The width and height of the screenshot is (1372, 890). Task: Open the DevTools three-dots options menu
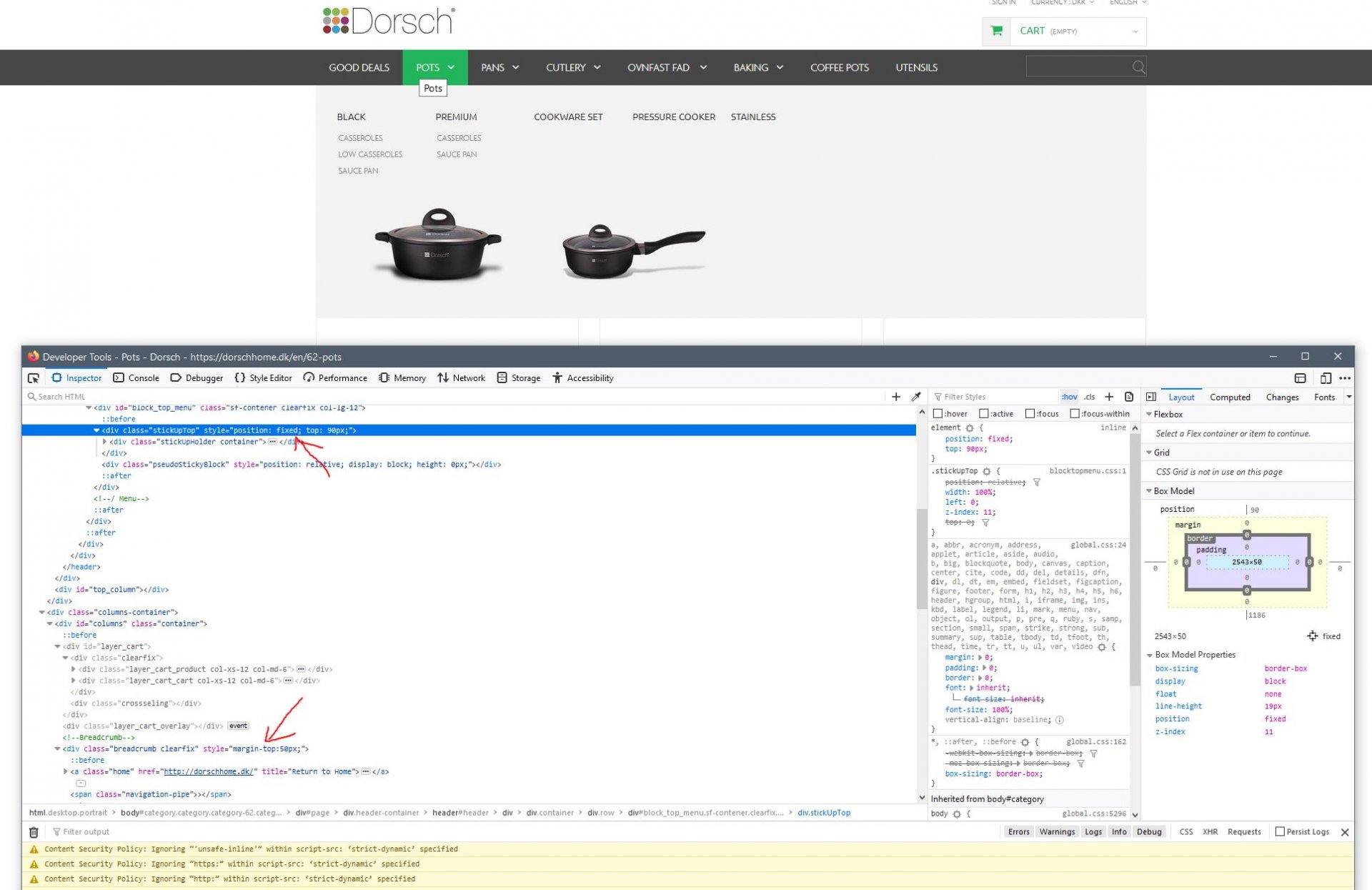click(1345, 378)
